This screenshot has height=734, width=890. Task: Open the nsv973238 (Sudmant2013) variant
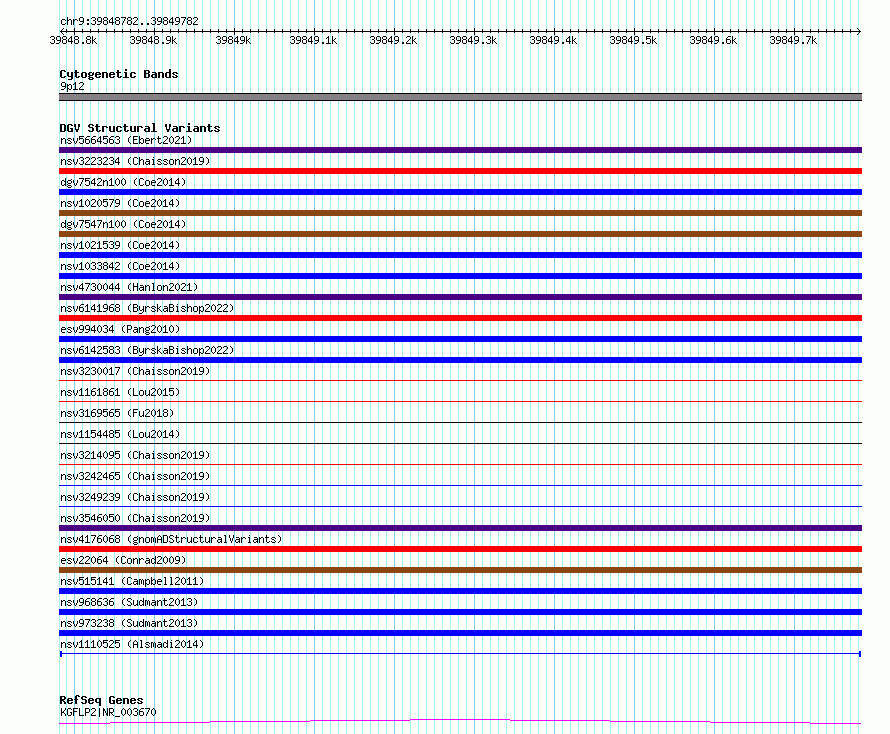click(129, 623)
